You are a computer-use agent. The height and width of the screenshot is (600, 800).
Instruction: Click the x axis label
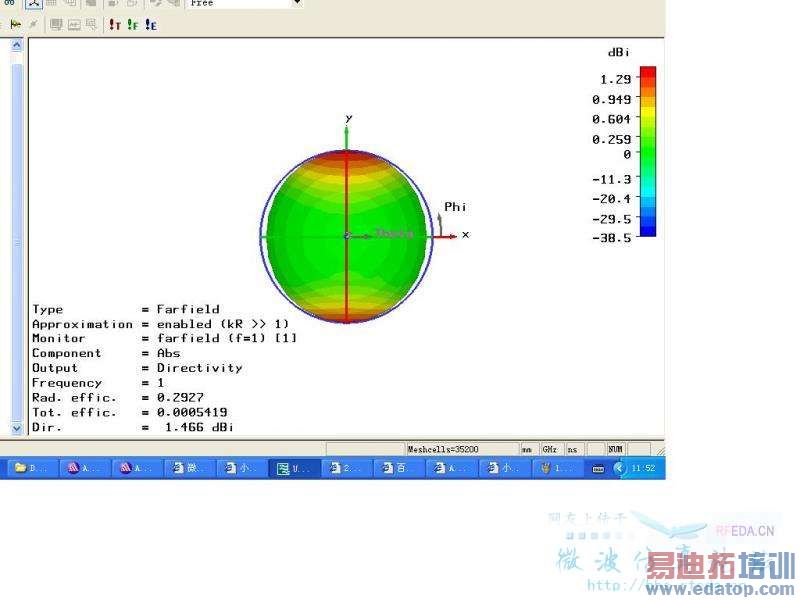[465, 235]
